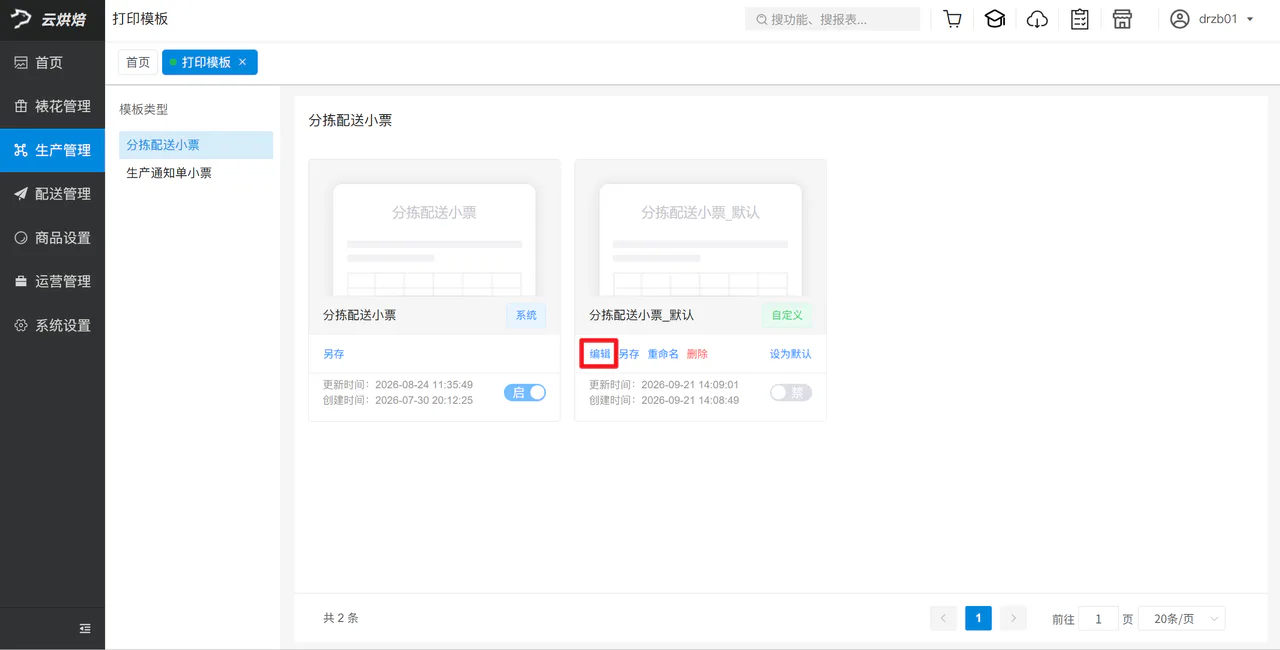Screen dimensions: 1280x650
Task: Open 商品设置 in the sidebar
Action: coord(52,238)
